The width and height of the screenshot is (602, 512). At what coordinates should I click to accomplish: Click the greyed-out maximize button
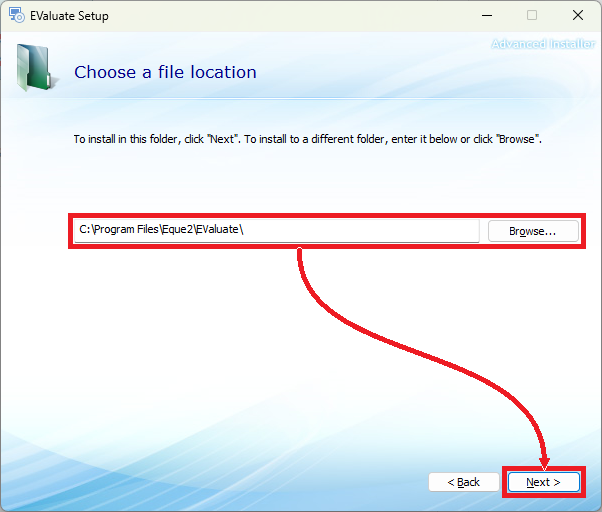coord(532,15)
